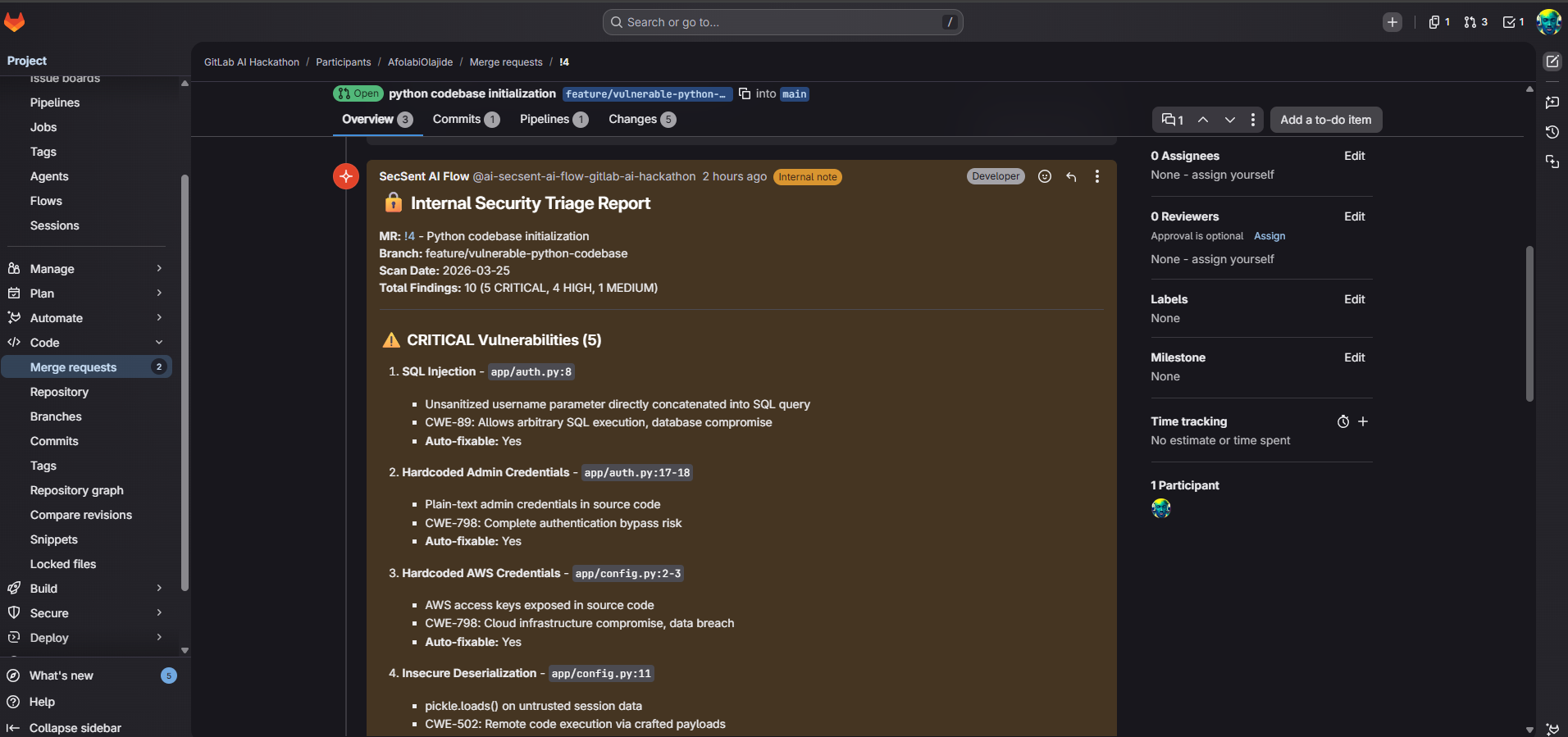Edit Assignees
The height and width of the screenshot is (737, 1568).
pyautogui.click(x=1355, y=156)
